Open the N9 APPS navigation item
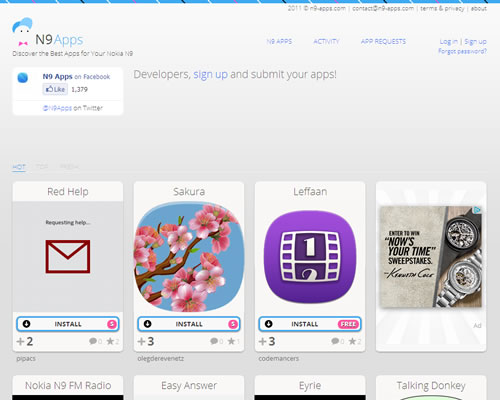 pyautogui.click(x=279, y=42)
